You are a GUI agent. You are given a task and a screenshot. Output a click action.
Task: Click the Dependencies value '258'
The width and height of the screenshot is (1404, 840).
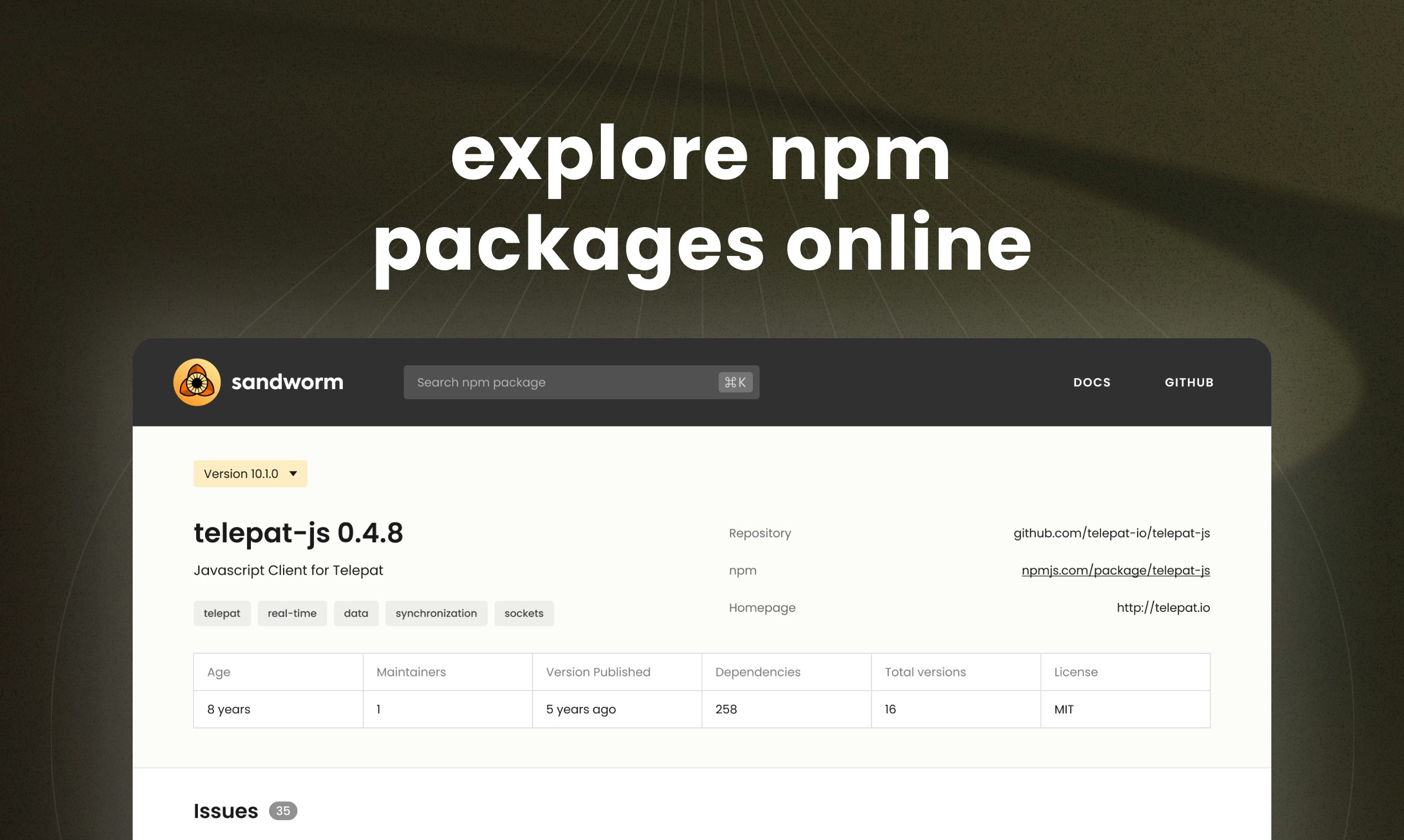[x=726, y=709]
